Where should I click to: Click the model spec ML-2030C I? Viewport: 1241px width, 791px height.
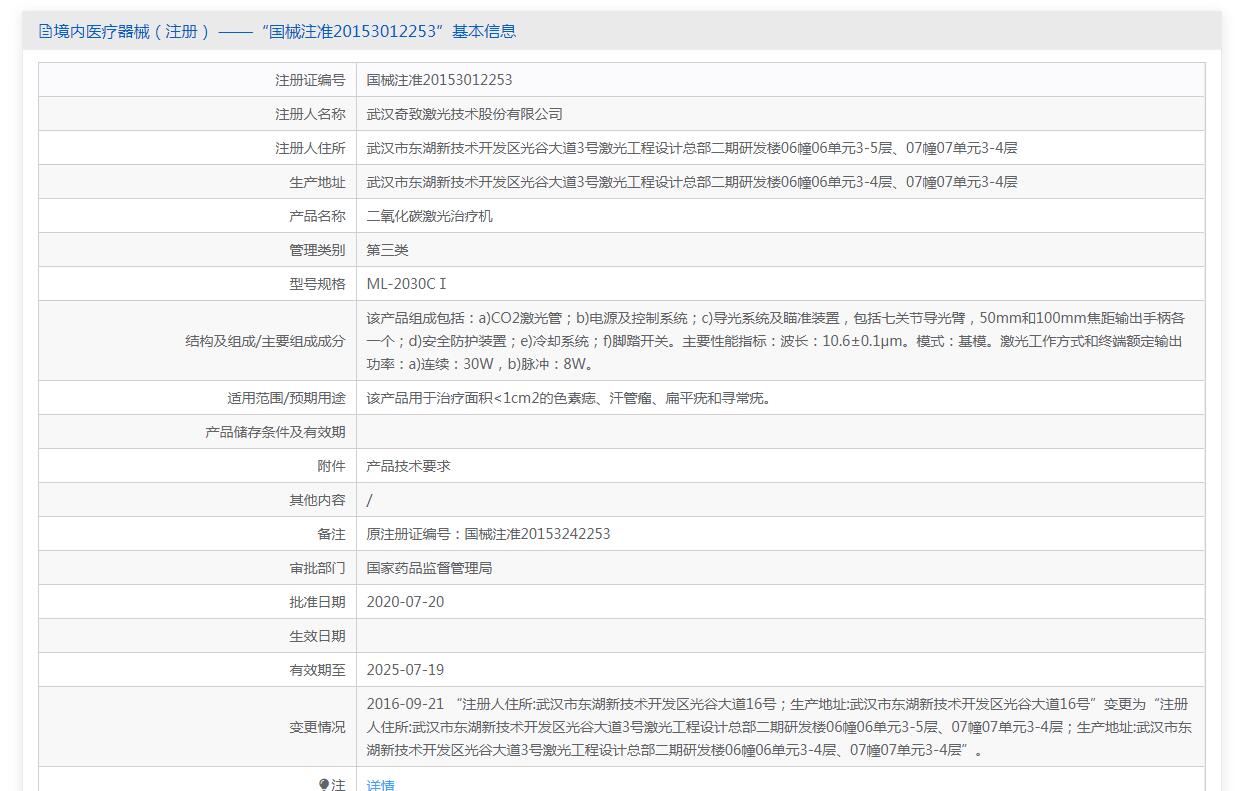coord(406,284)
